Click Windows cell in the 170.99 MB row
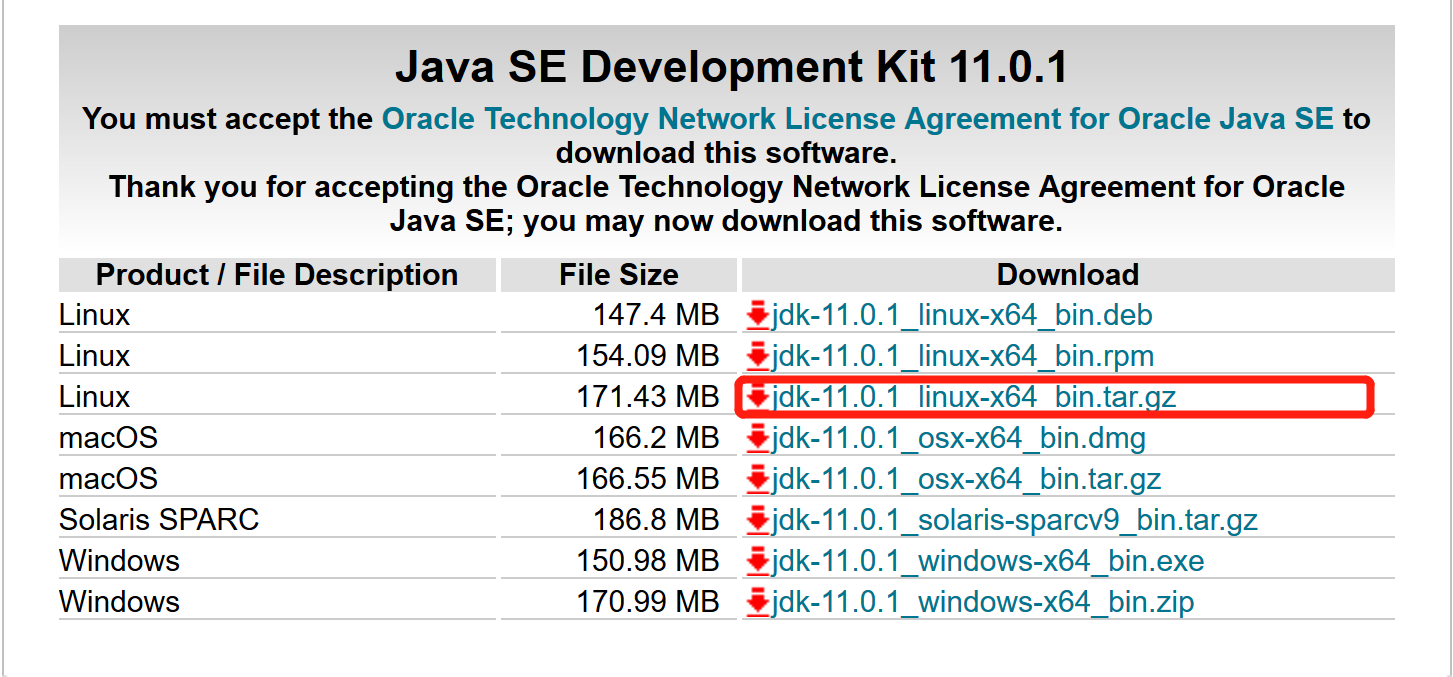1453x677 pixels. pos(277,603)
